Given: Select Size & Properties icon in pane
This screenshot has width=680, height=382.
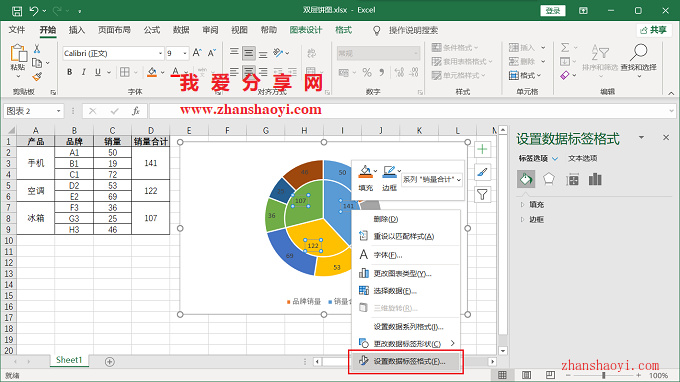Looking at the screenshot, I should tap(572, 179).
